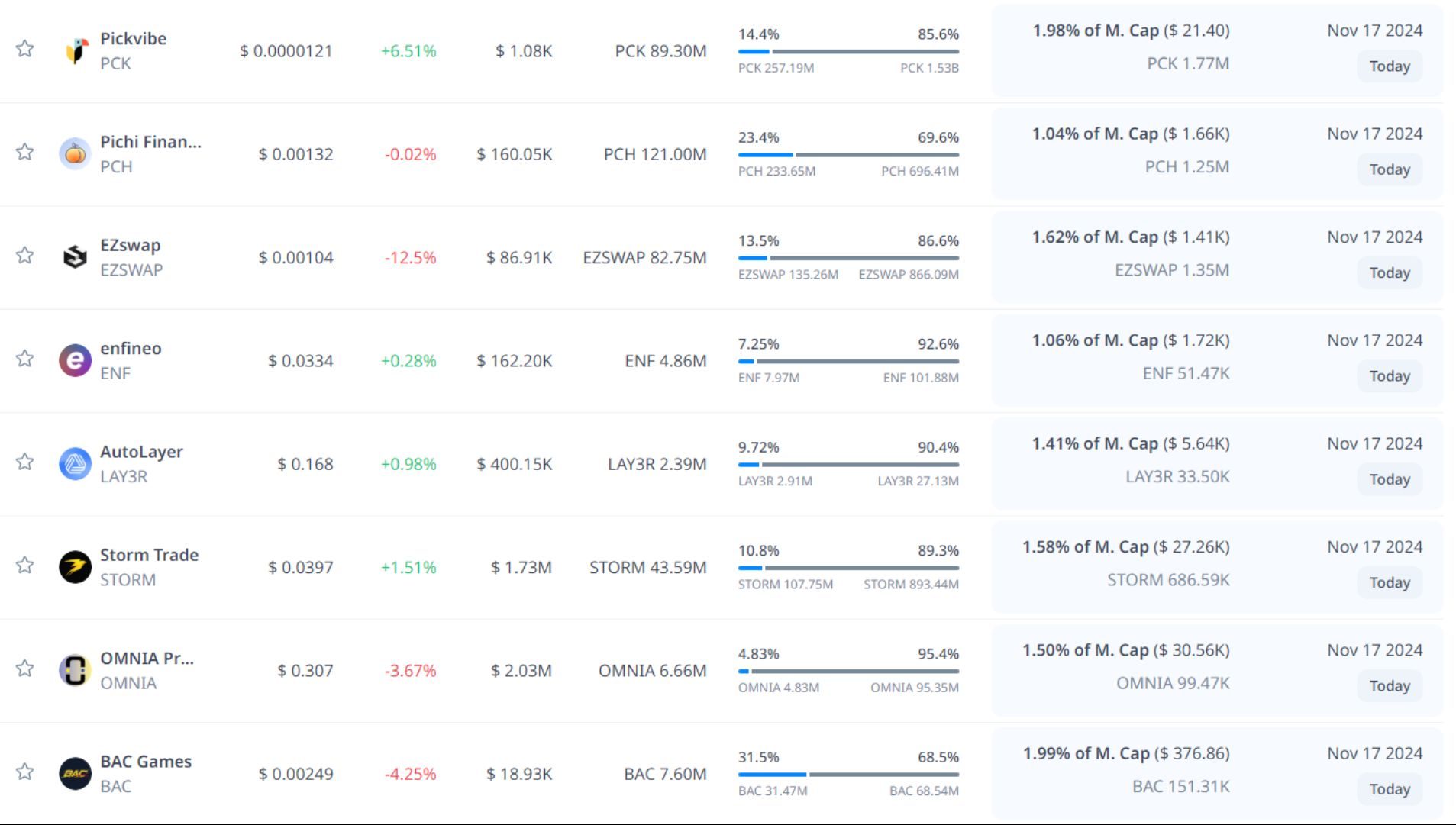Click the AutoLayer blue logo icon

click(75, 464)
